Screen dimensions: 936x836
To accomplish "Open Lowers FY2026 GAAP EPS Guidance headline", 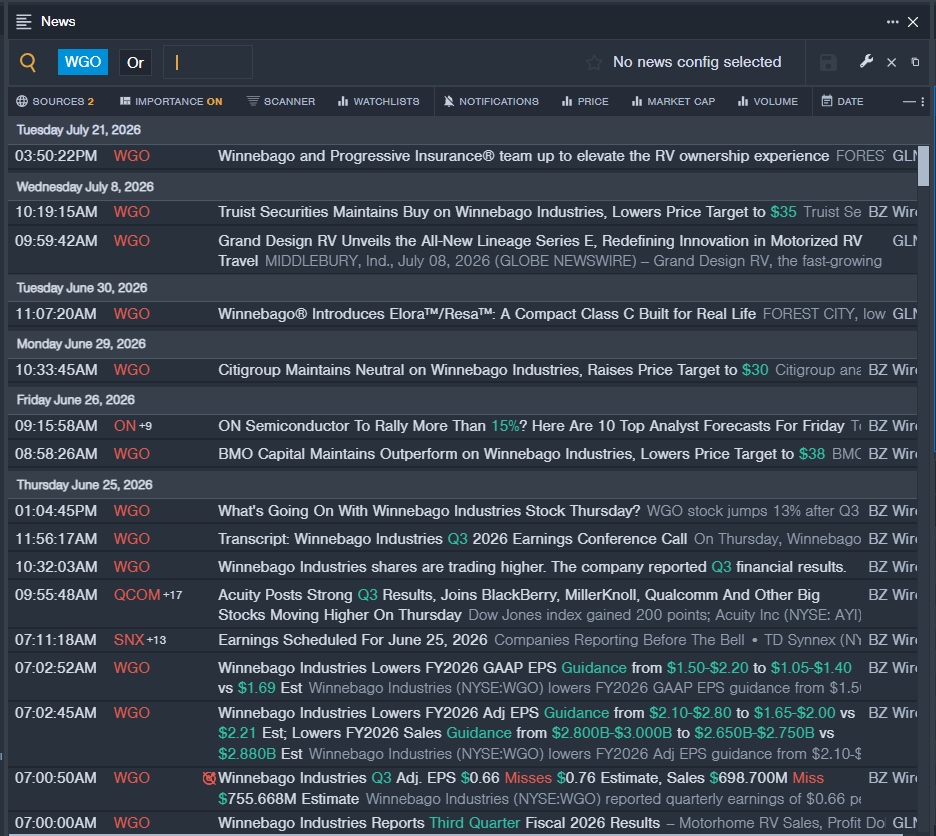I will [x=534, y=678].
